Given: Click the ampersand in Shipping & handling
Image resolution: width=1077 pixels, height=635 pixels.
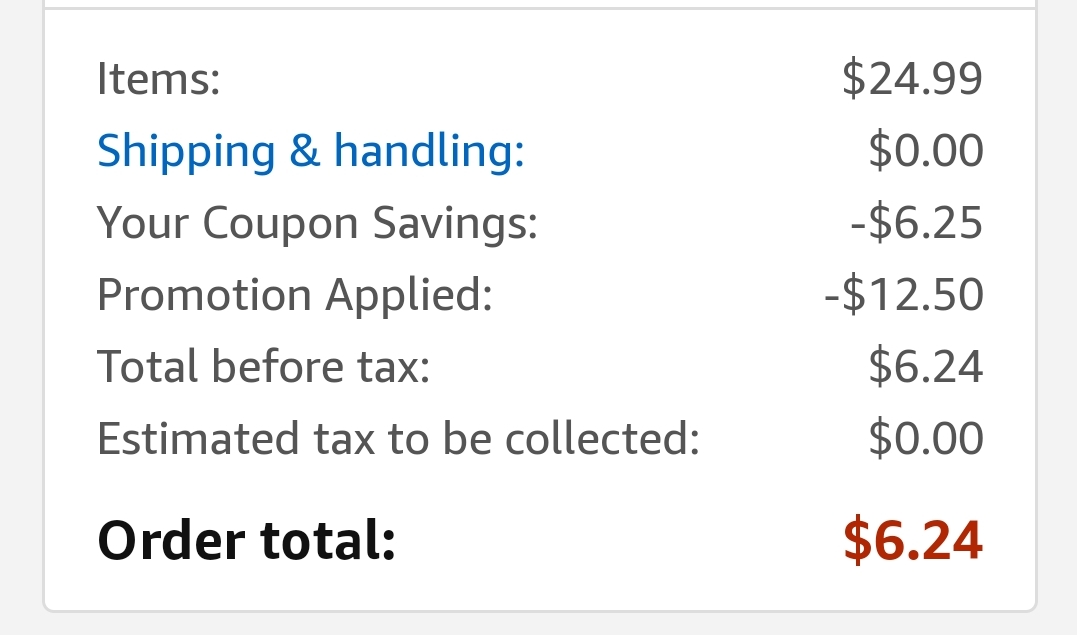Looking at the screenshot, I should 304,151.
